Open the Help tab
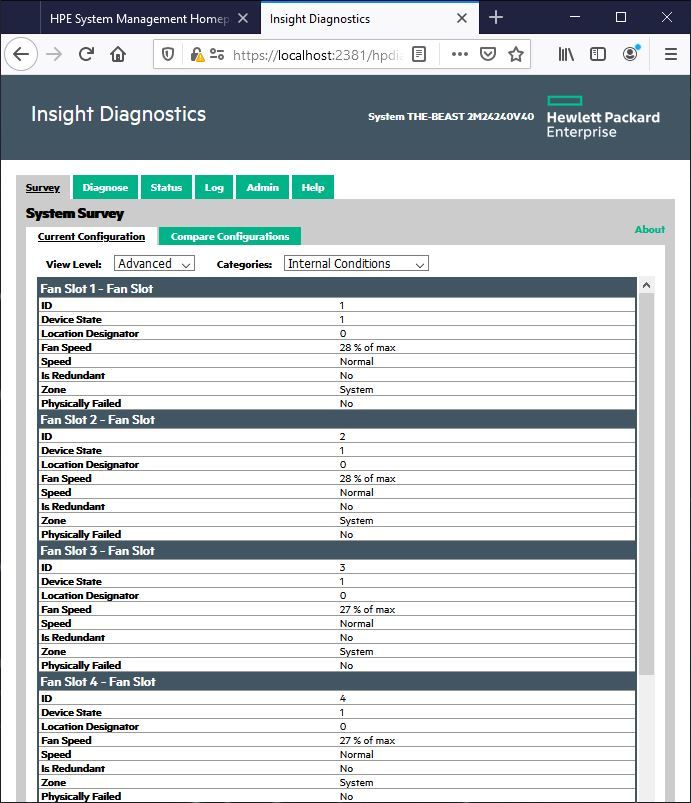The image size is (691, 803). point(312,187)
